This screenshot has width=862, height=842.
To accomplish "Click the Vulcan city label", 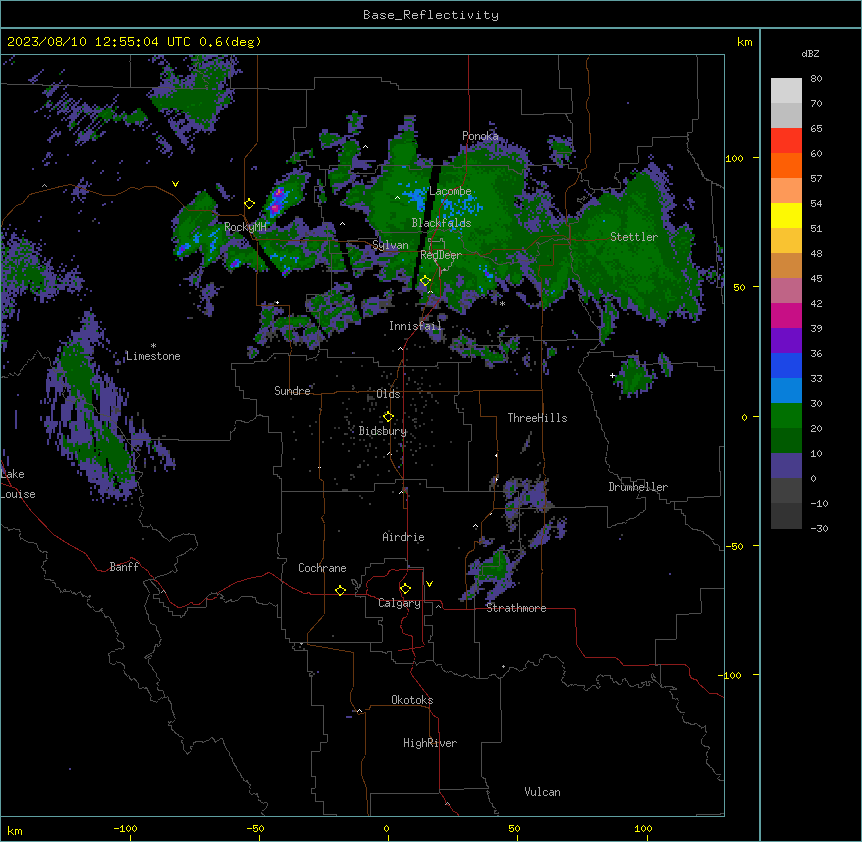I will click(x=543, y=792).
